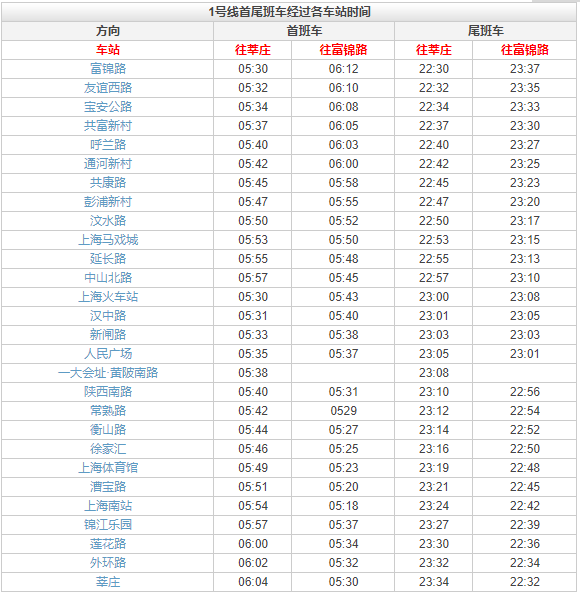Viewport: 581px width, 599px height.
Task: Select the 23:27 time in 呼兰路 row
Action: 525,145
